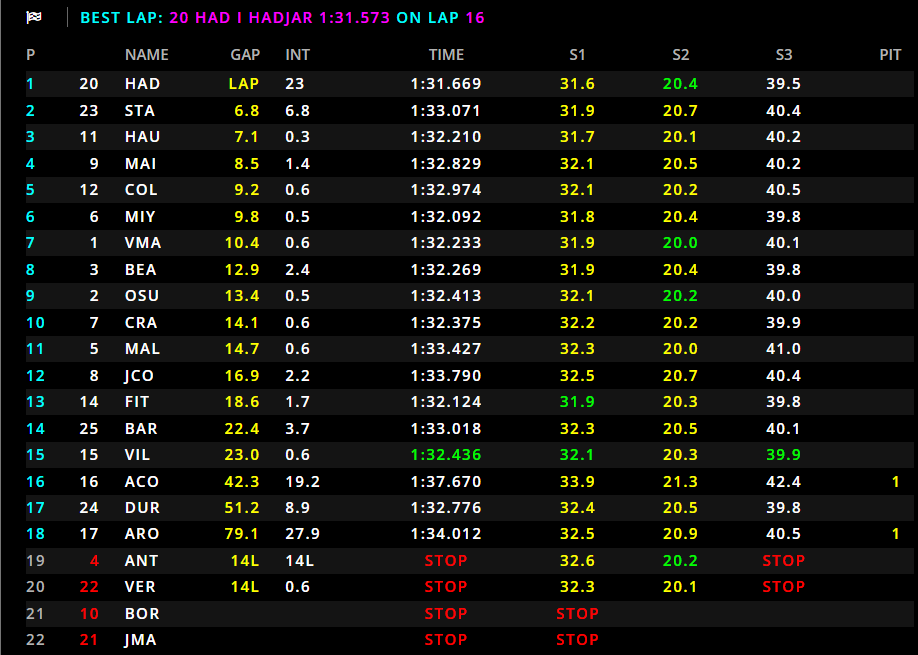
Task: Click position number 15 for VIL
Action: (33, 454)
